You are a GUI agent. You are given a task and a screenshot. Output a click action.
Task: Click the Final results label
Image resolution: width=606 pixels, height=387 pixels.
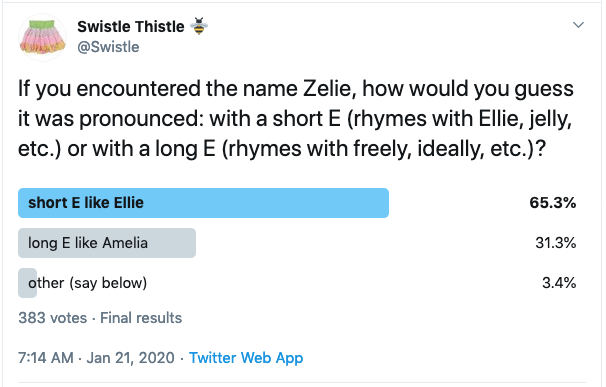(x=141, y=318)
